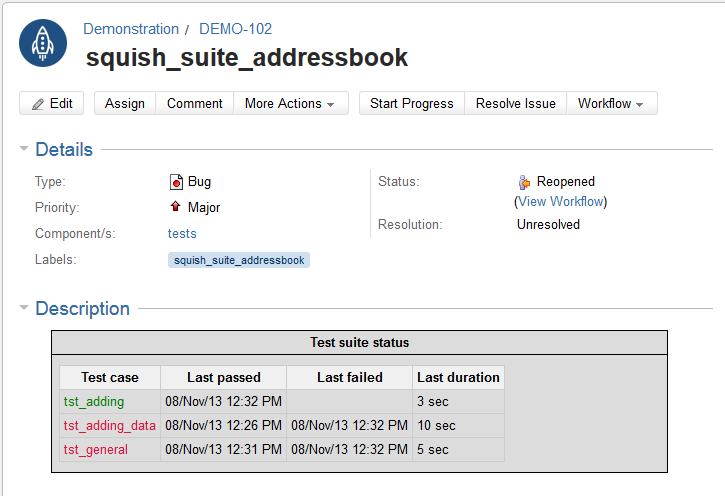Click the squish_suite_addressbook label tag
Viewport: 725px width, 496px height.
tap(239, 260)
